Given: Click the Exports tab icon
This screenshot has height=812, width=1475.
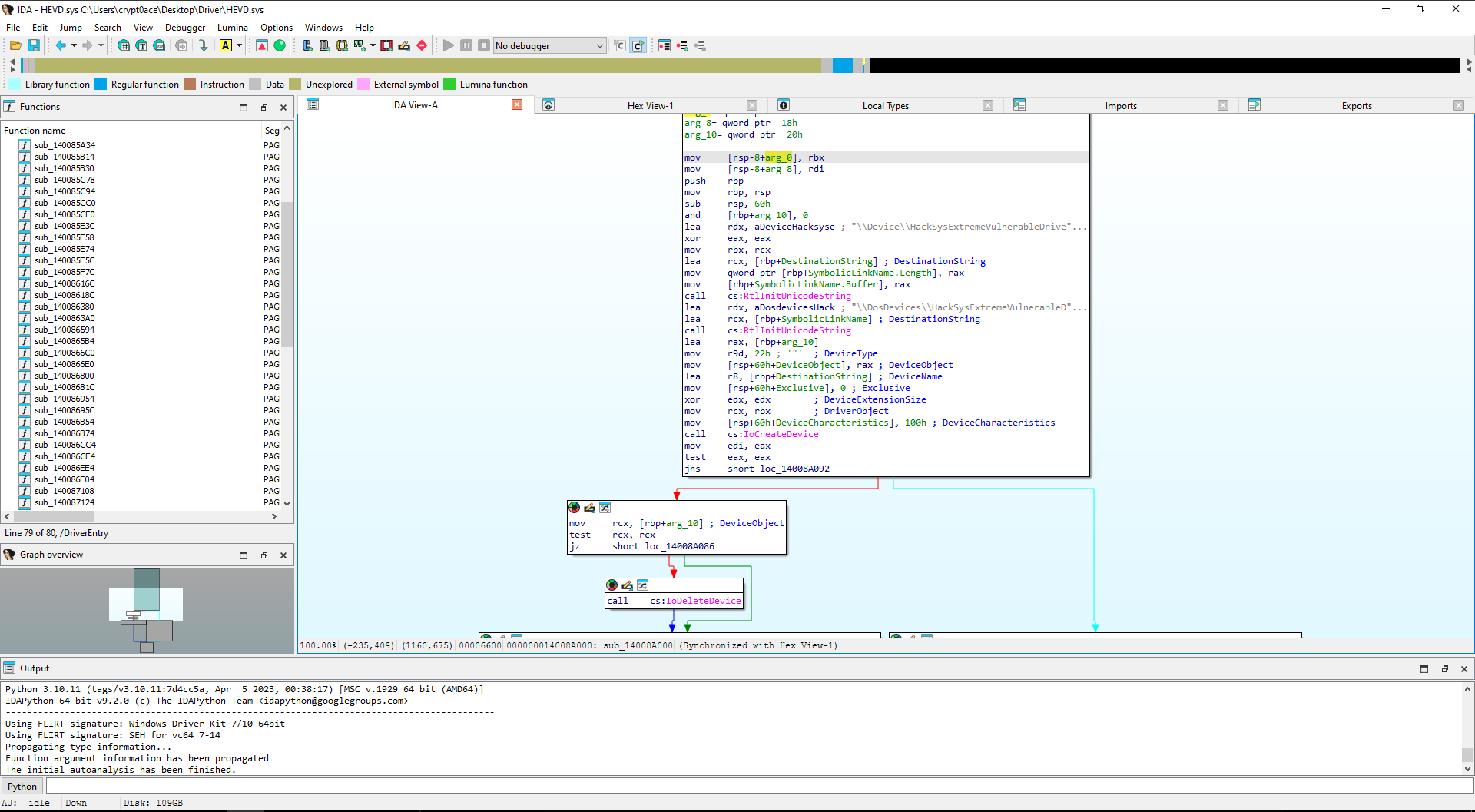Looking at the screenshot, I should pyautogui.click(x=1255, y=105).
